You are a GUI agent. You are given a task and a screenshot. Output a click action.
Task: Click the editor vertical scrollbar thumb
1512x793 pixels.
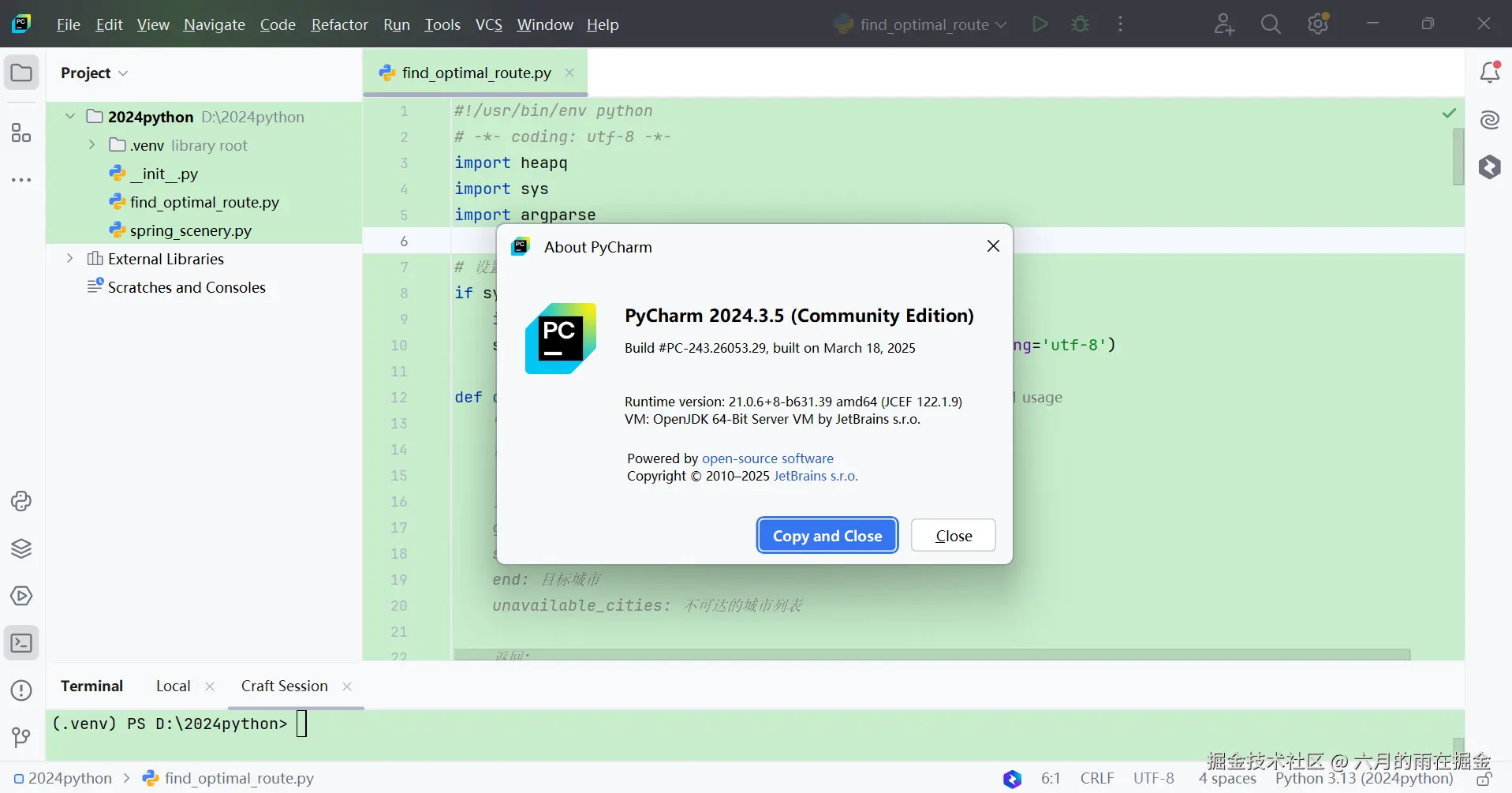point(1458,156)
